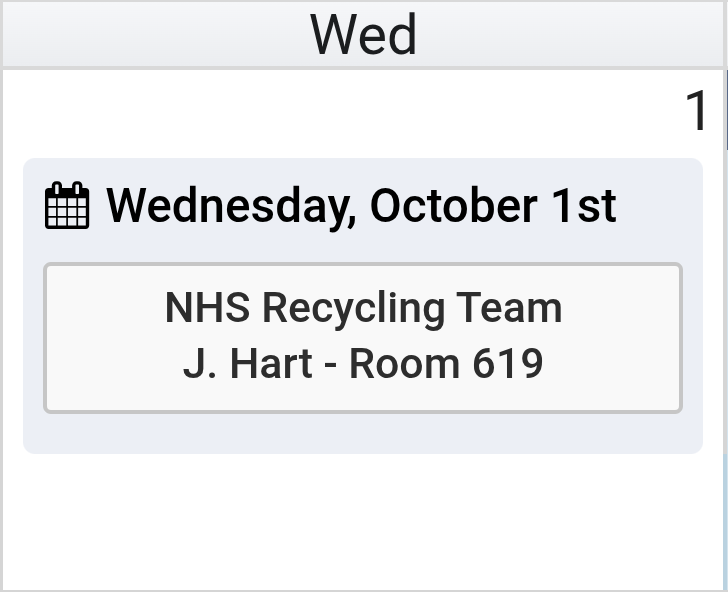Click empty space below the event popover
The image size is (728, 592).
363,520
